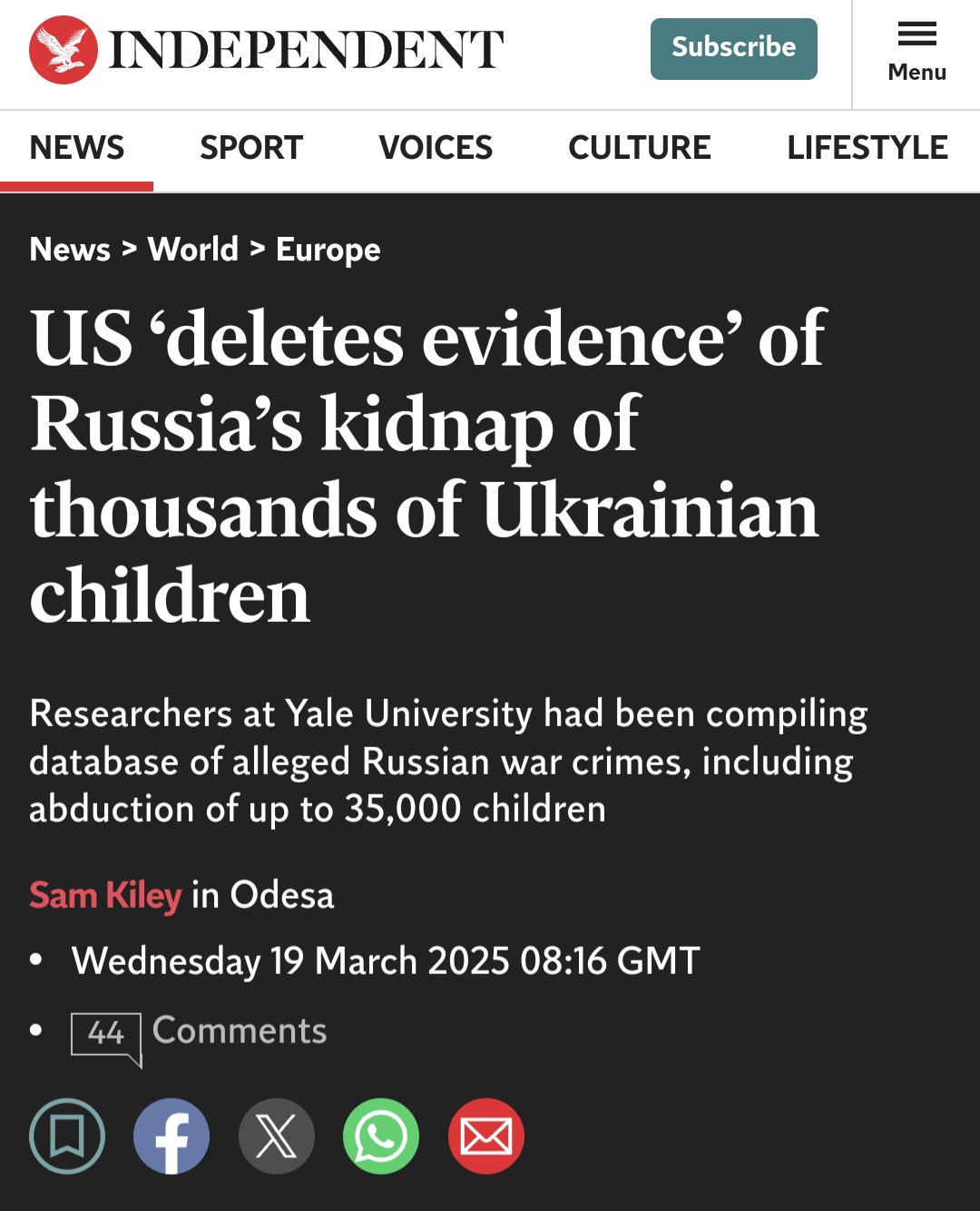Select the NEWS tab
Viewport: 980px width, 1211px height.
tap(77, 147)
